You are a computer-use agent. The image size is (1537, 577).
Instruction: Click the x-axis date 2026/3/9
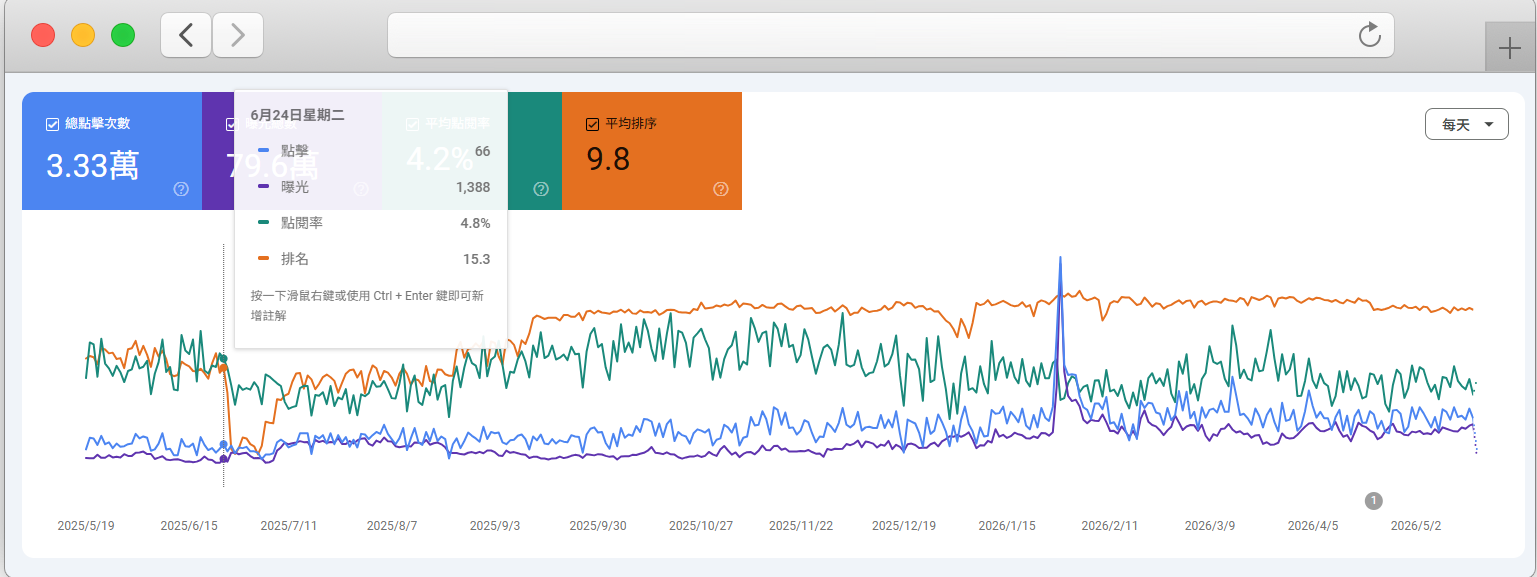pos(1210,525)
